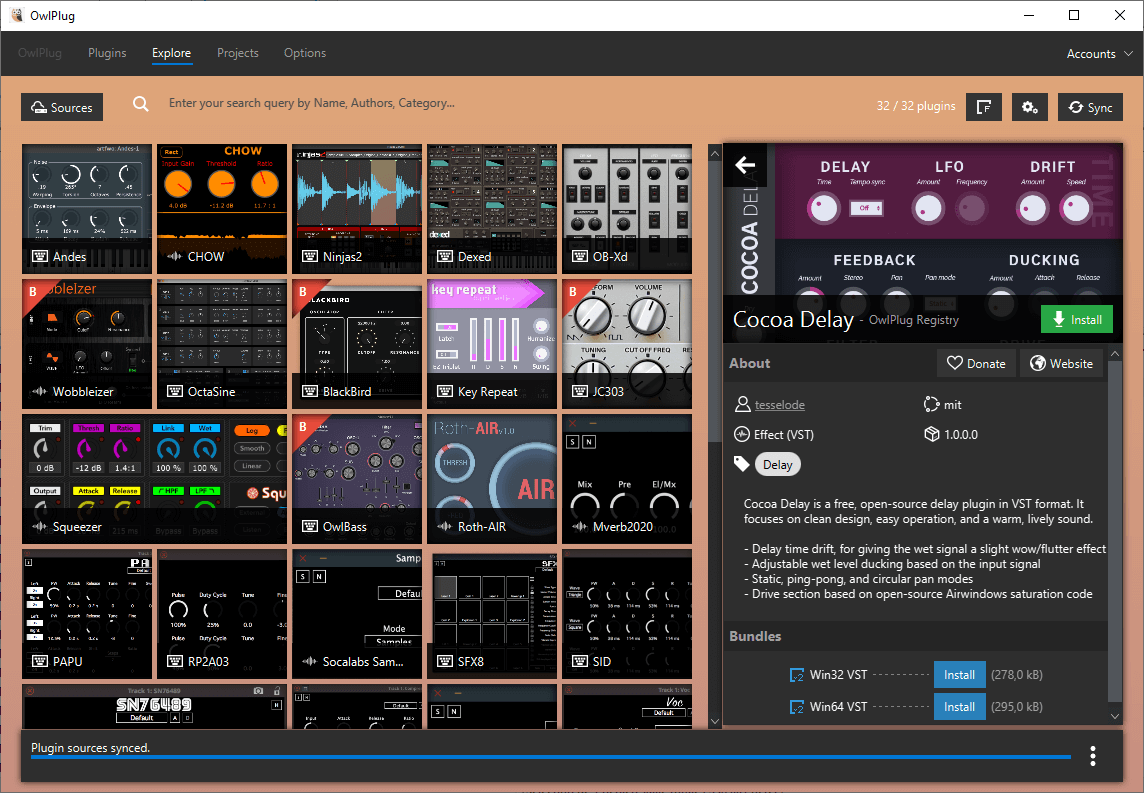This screenshot has height=793, width=1144.
Task: Click the back arrow in plugin details
Action: pyautogui.click(x=745, y=165)
